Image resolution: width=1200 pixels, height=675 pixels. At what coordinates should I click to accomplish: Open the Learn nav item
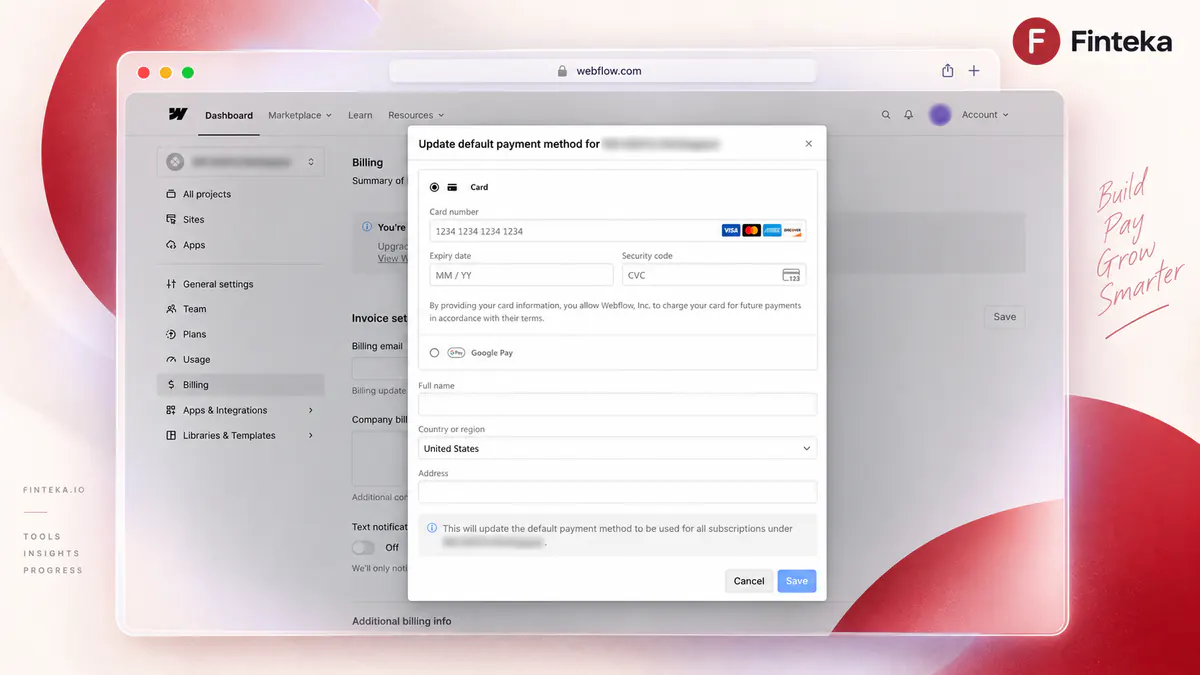(x=360, y=115)
